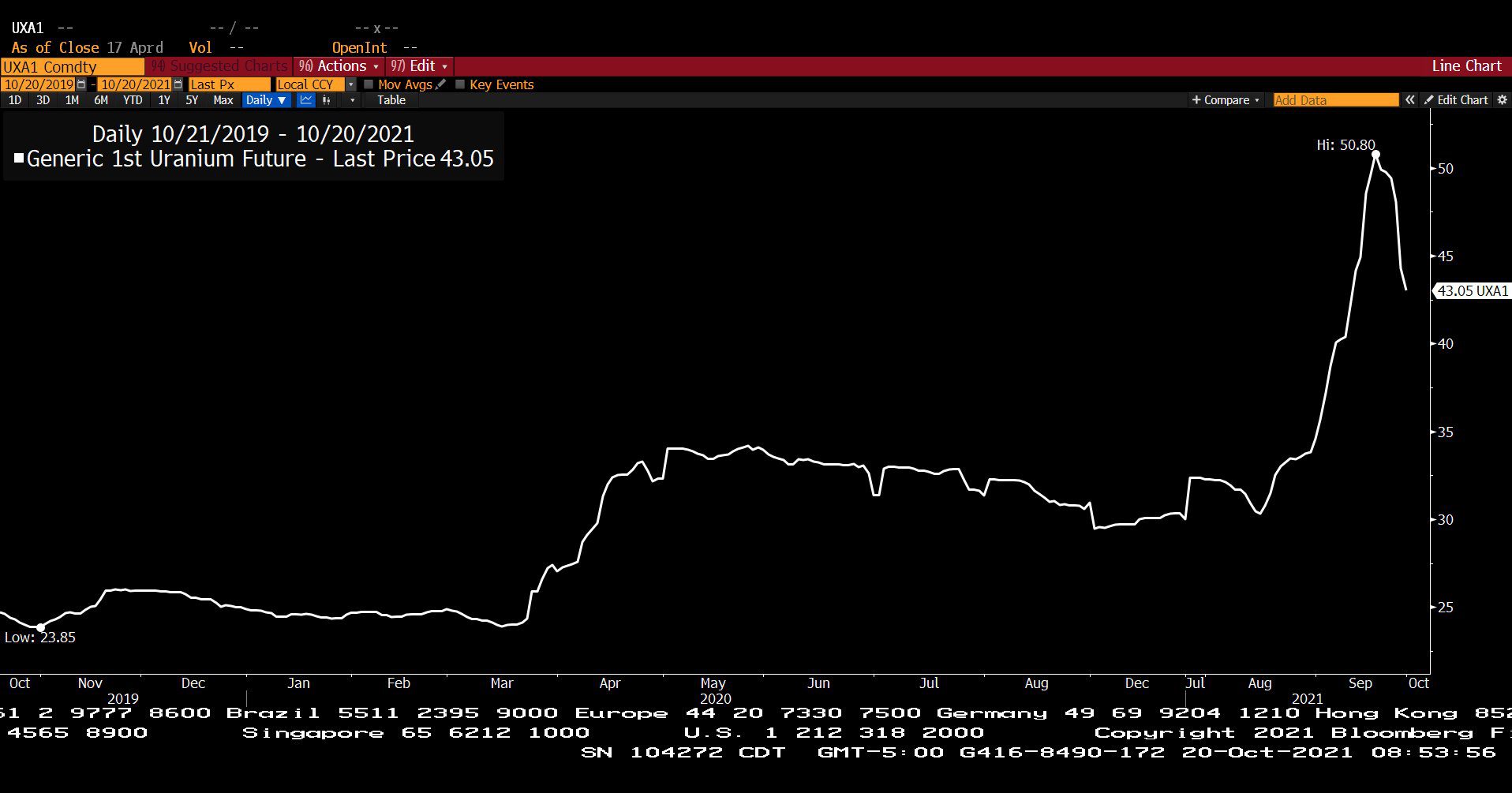Enable the Key Events checkbox
This screenshot has width=1512, height=793.
click(x=460, y=84)
